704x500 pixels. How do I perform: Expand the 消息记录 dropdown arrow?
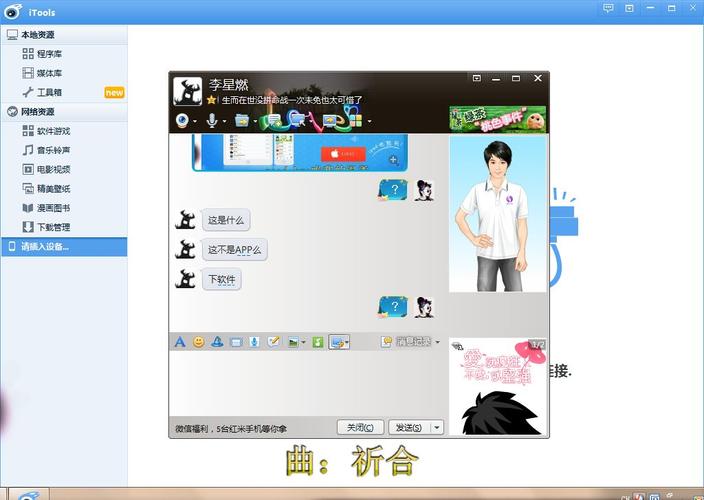[437, 342]
